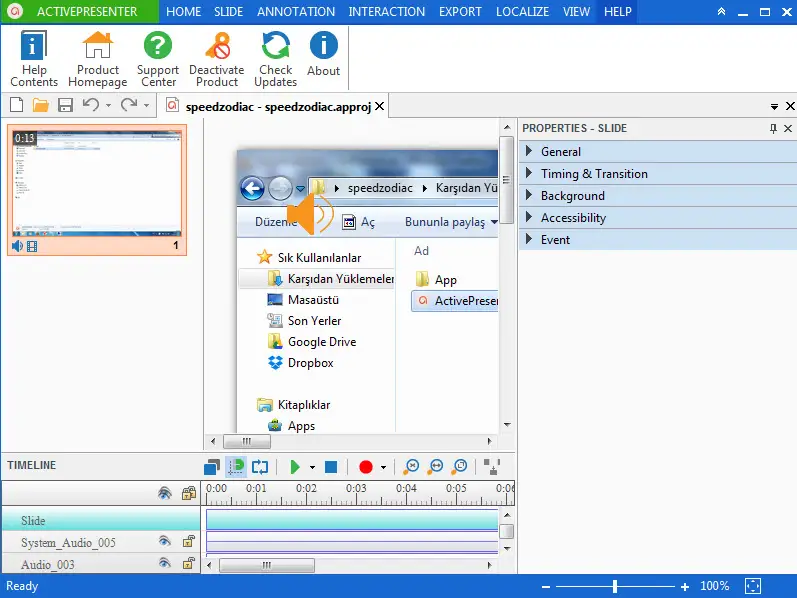Play the timeline preview

295,466
